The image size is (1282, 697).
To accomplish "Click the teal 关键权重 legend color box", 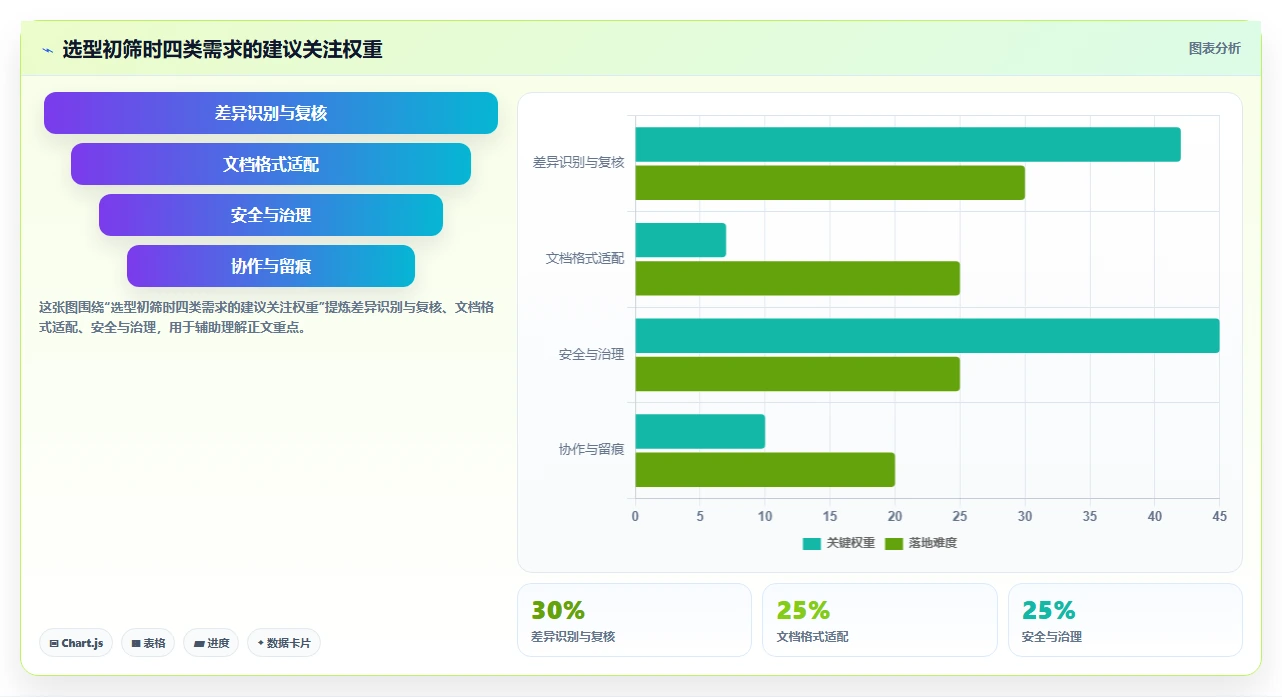I will click(x=812, y=543).
